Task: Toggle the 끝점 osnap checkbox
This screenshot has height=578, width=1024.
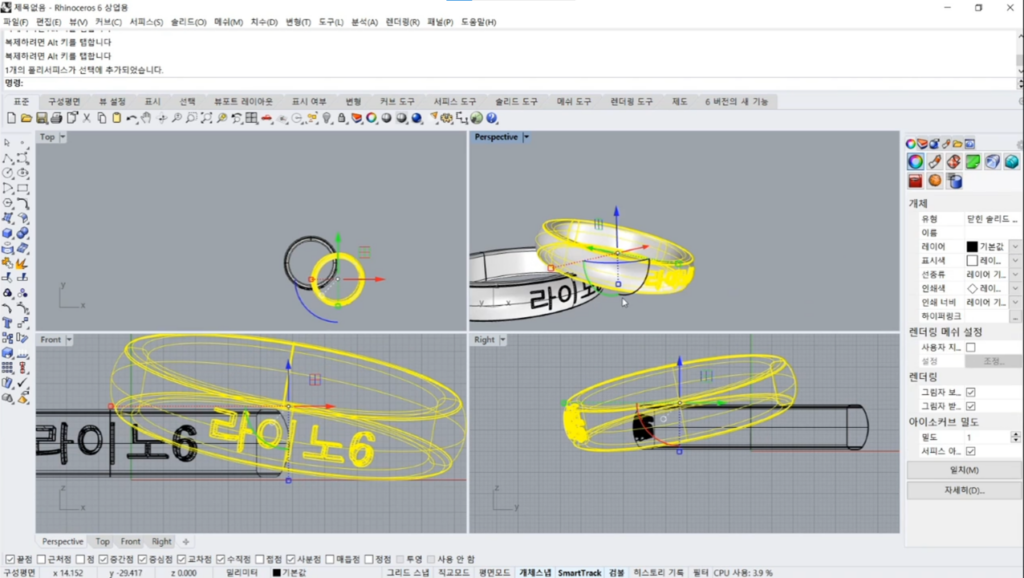Action: point(10,559)
